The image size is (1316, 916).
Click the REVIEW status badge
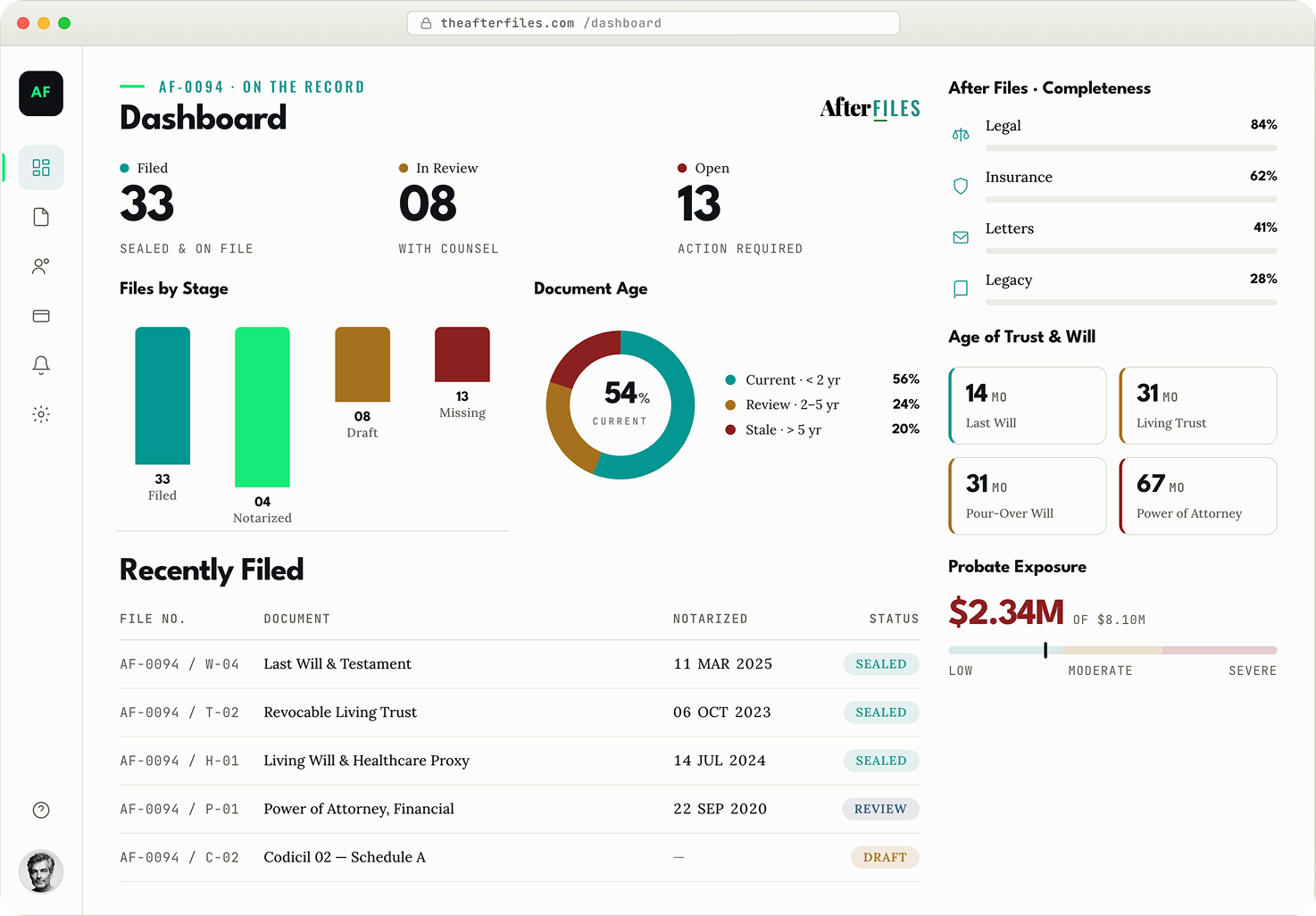pyautogui.click(x=880, y=809)
